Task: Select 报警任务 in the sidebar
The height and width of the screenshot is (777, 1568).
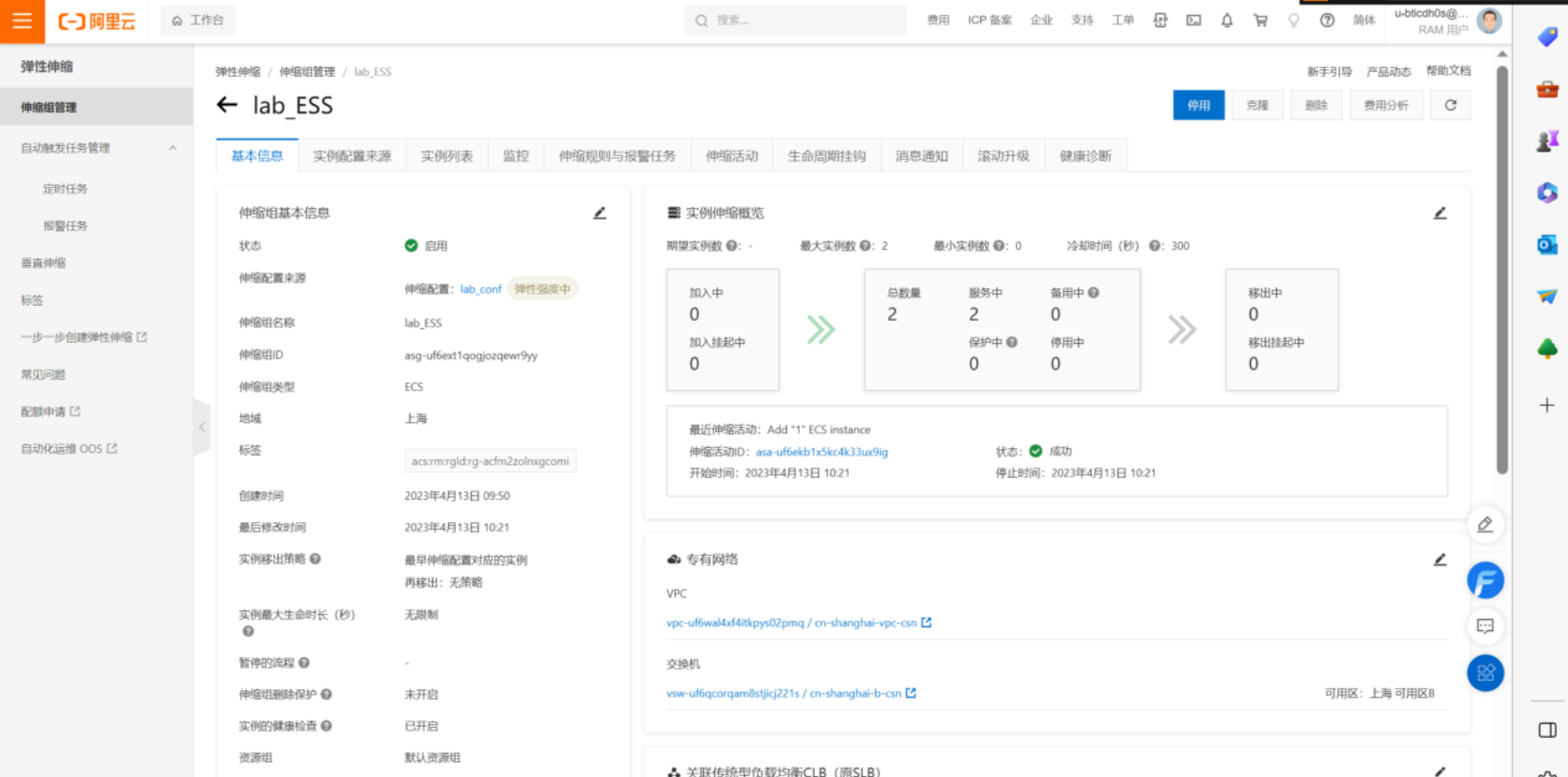Action: (x=65, y=226)
